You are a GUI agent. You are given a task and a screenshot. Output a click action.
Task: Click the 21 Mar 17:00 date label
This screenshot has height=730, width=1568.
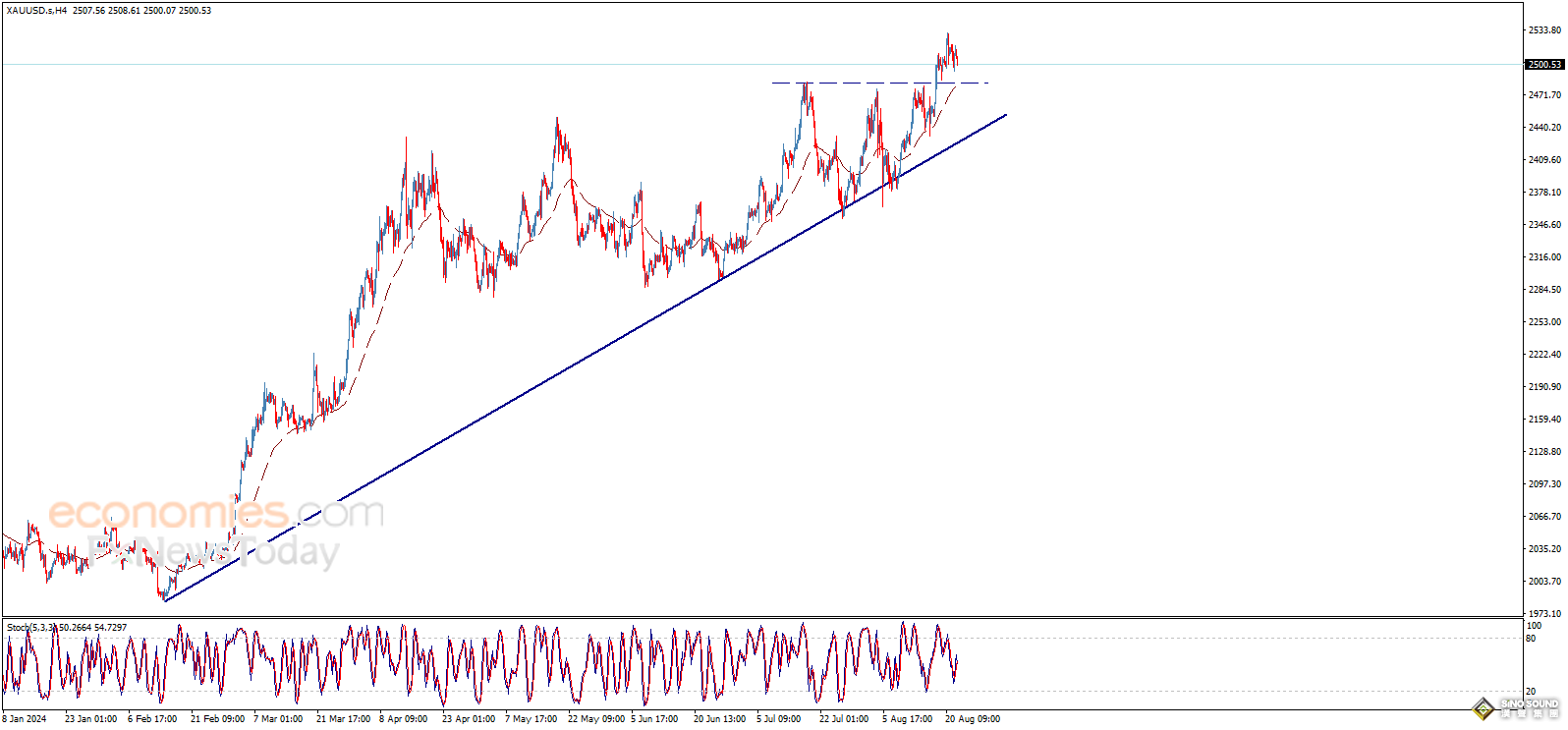pyautogui.click(x=343, y=719)
